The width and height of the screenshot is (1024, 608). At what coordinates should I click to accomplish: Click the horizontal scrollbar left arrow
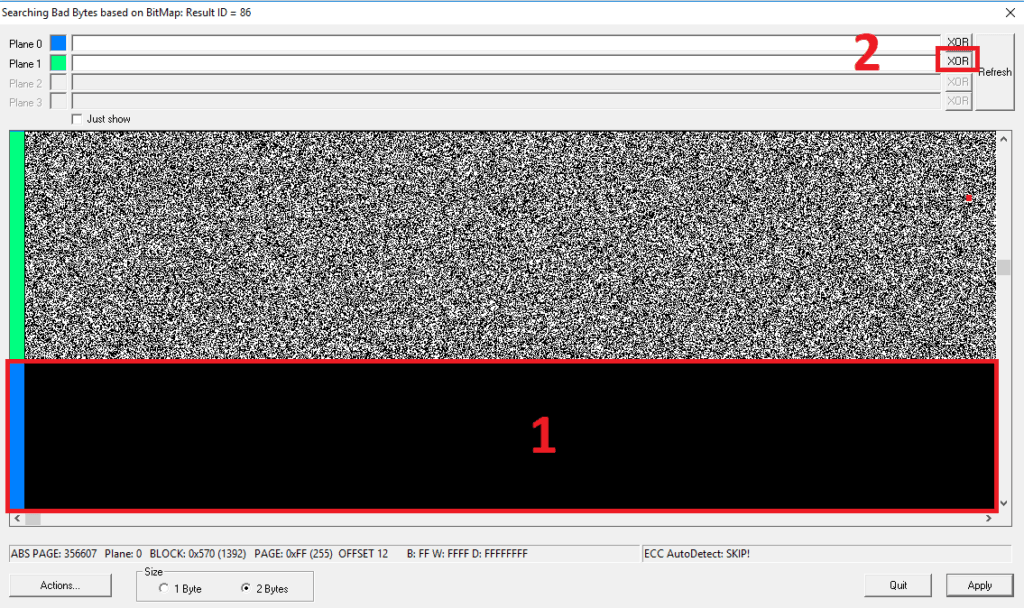tap(17, 519)
